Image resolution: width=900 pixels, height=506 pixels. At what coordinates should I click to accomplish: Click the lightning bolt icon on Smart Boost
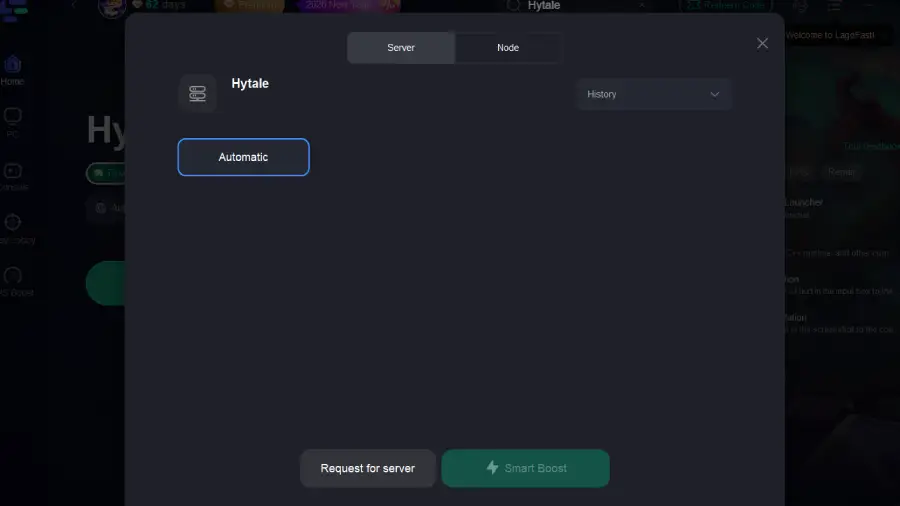click(492, 468)
